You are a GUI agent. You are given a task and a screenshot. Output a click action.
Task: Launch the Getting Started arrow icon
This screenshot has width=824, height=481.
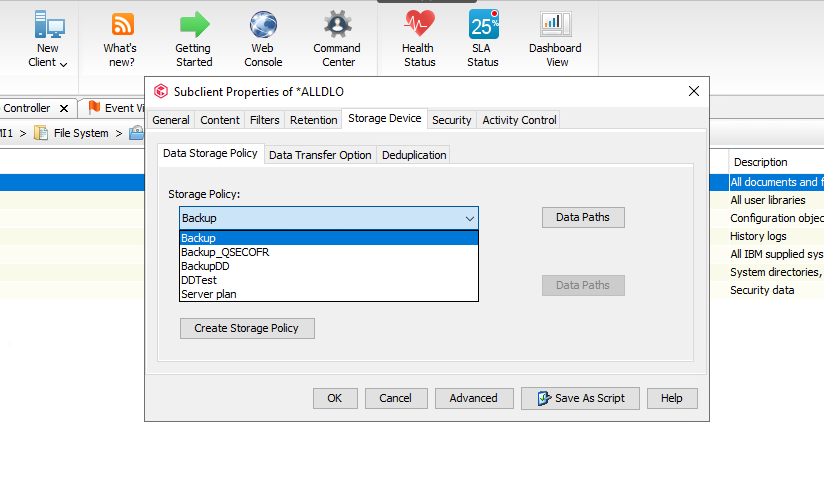point(194,25)
